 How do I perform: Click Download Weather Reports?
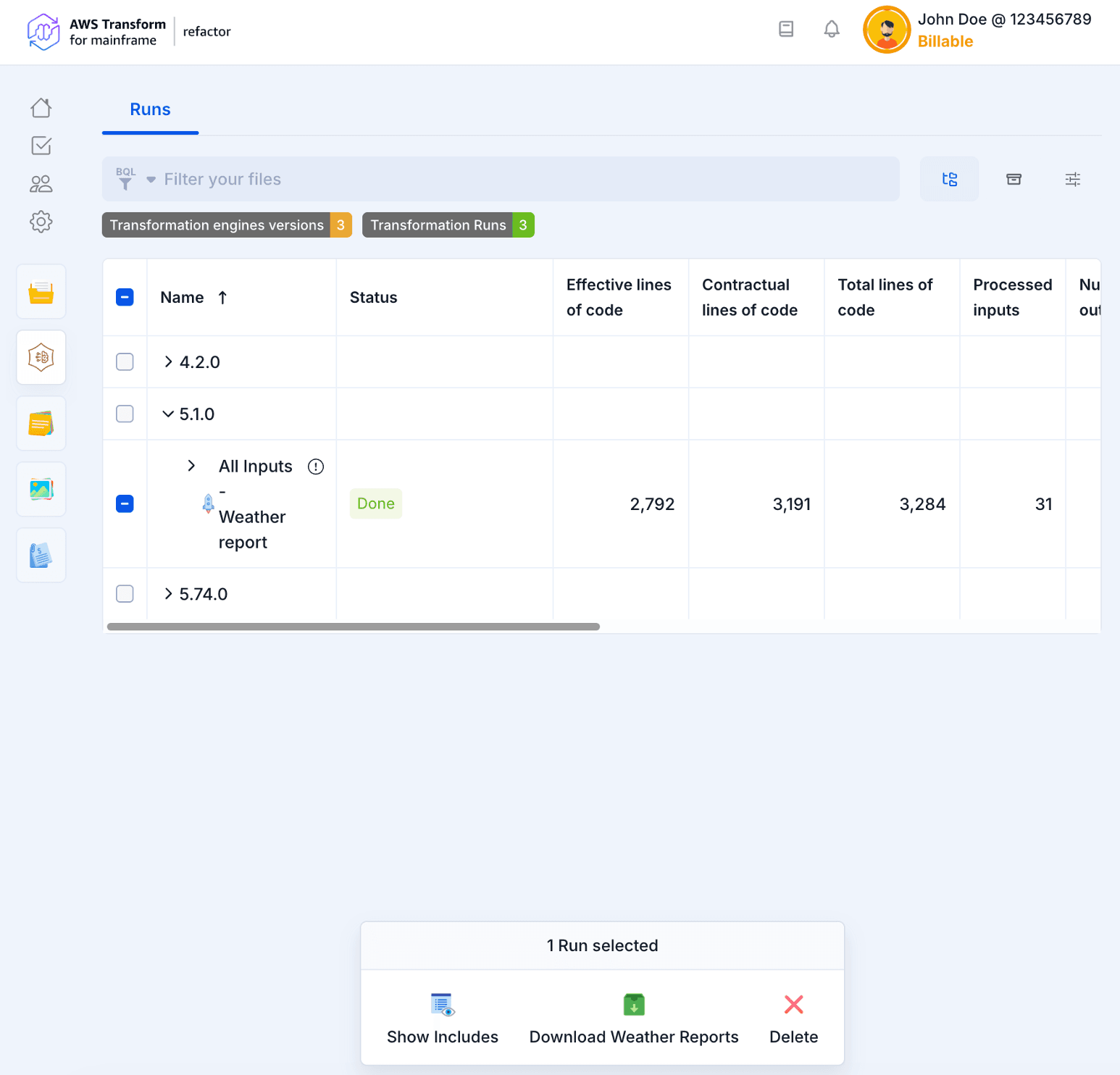[633, 1018]
